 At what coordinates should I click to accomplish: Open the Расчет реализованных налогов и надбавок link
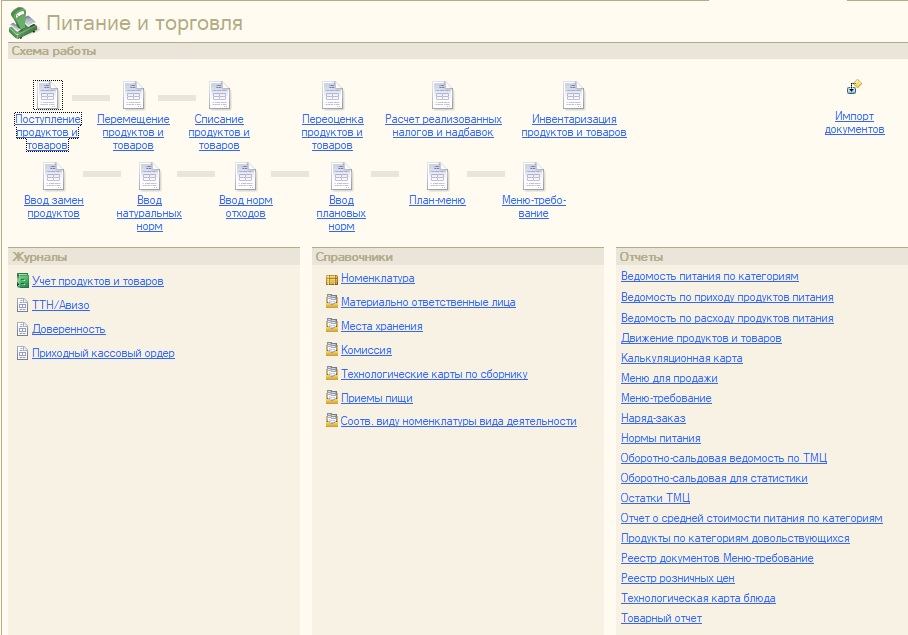coord(443,126)
